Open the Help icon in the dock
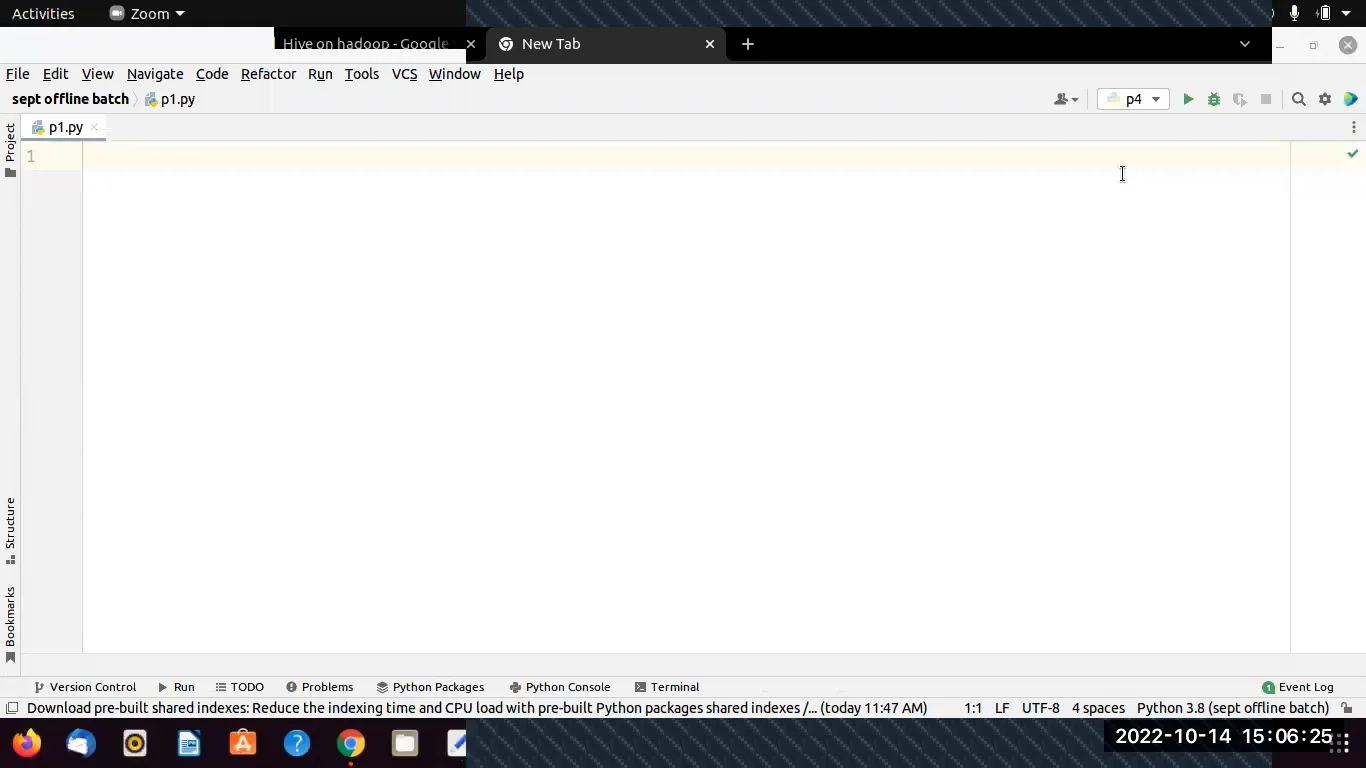 tap(297, 743)
